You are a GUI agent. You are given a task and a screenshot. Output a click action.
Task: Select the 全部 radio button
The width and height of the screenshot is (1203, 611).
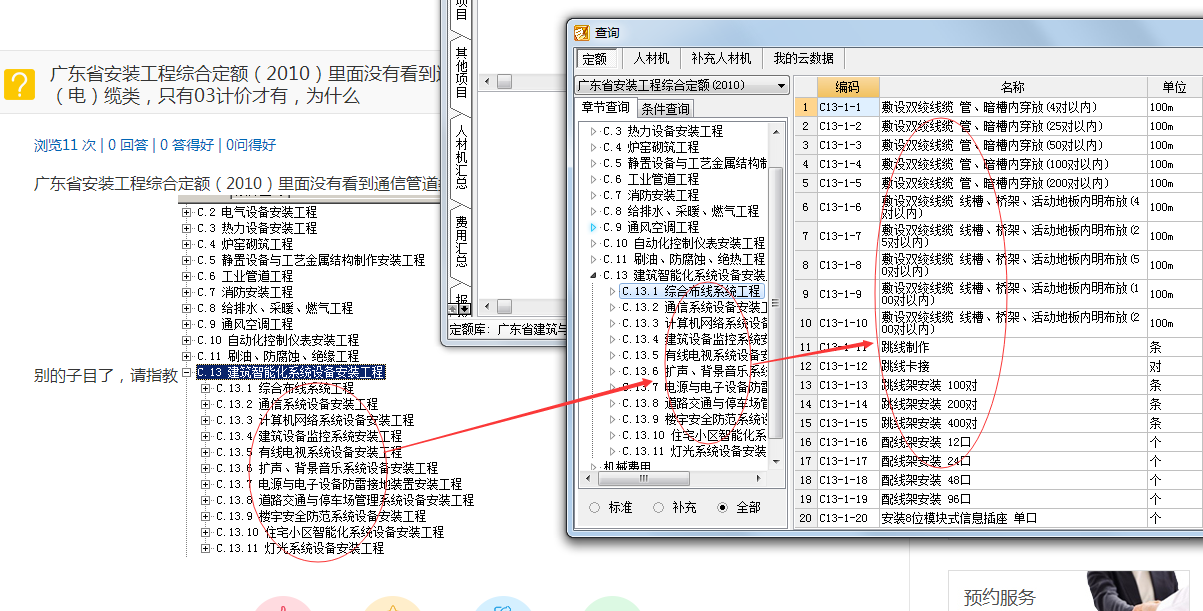[x=722, y=508]
